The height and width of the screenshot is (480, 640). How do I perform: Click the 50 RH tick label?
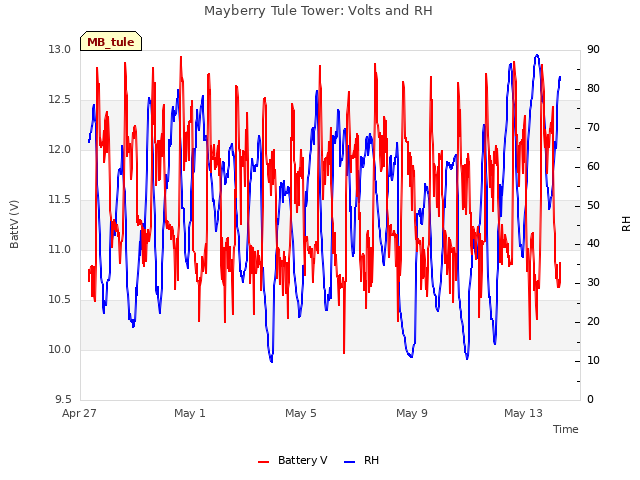click(x=593, y=205)
